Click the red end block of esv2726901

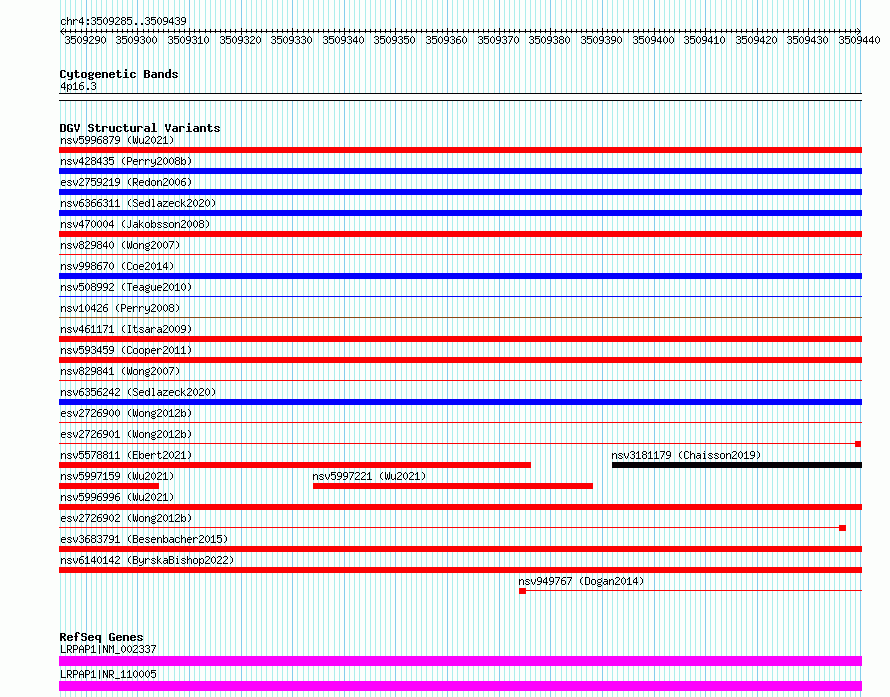(x=858, y=444)
